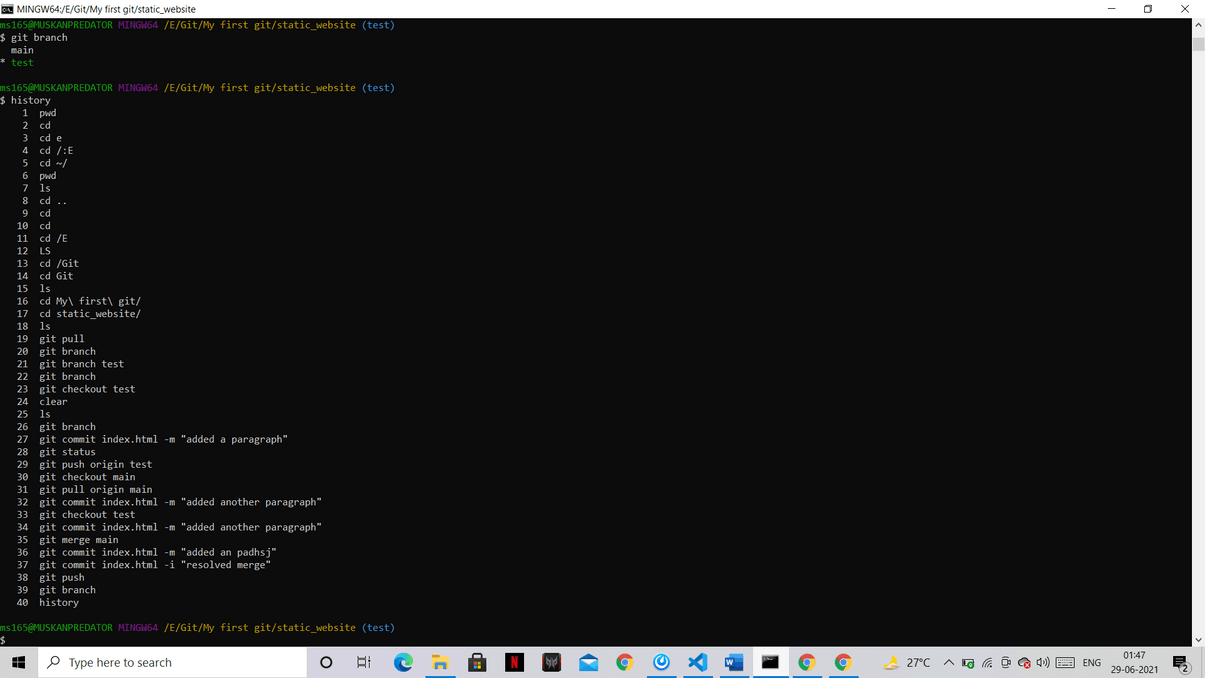Viewport: 1205px width, 678px height.
Task: Expand hidden system tray icons chevron
Action: pos(949,662)
